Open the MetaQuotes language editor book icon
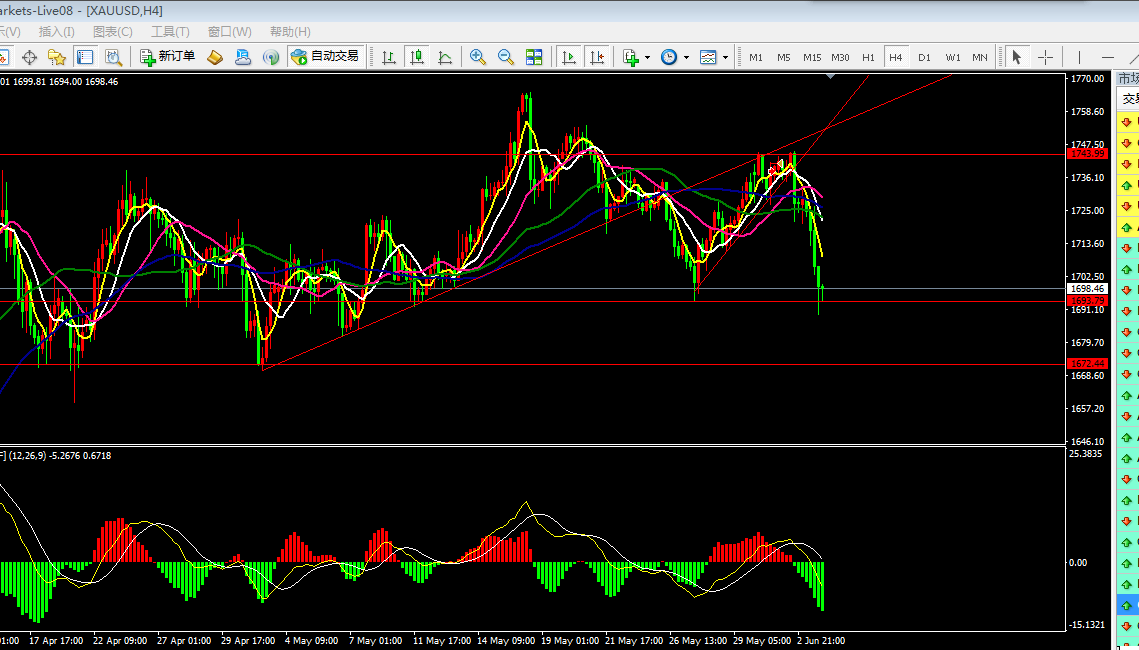Viewport: 1139px width, 650px height. click(215, 57)
